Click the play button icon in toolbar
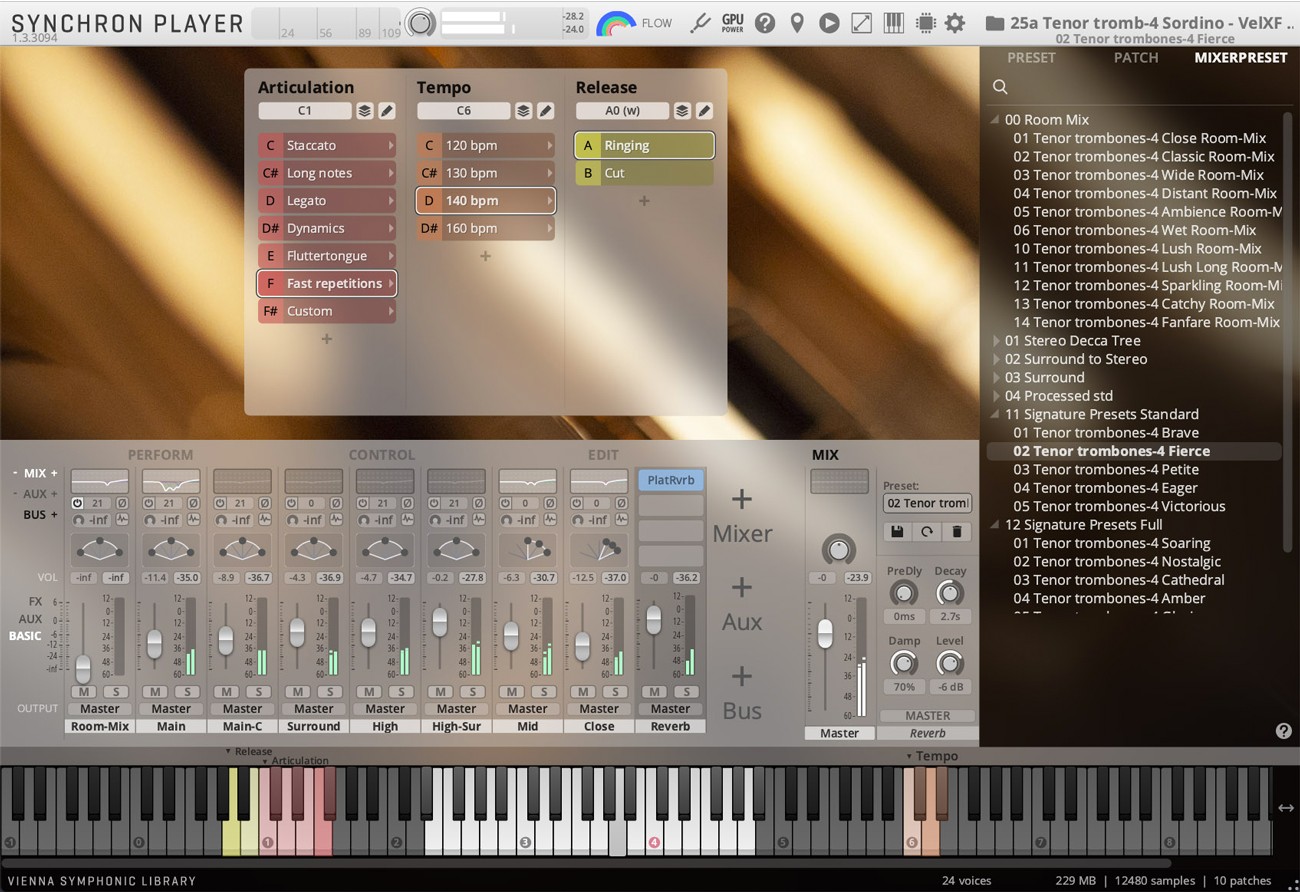Image resolution: width=1300 pixels, height=892 pixels. [829, 22]
